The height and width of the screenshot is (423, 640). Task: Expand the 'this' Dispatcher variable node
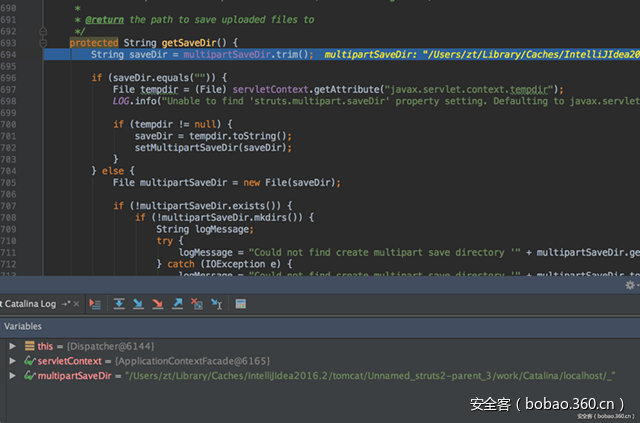tap(12, 345)
